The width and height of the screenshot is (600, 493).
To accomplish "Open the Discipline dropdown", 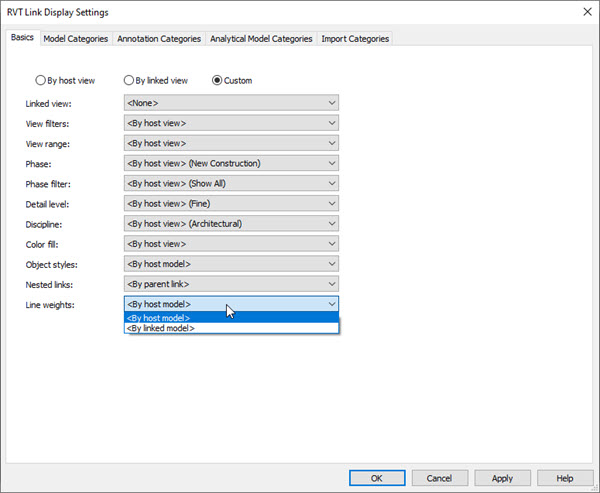I will pos(231,223).
